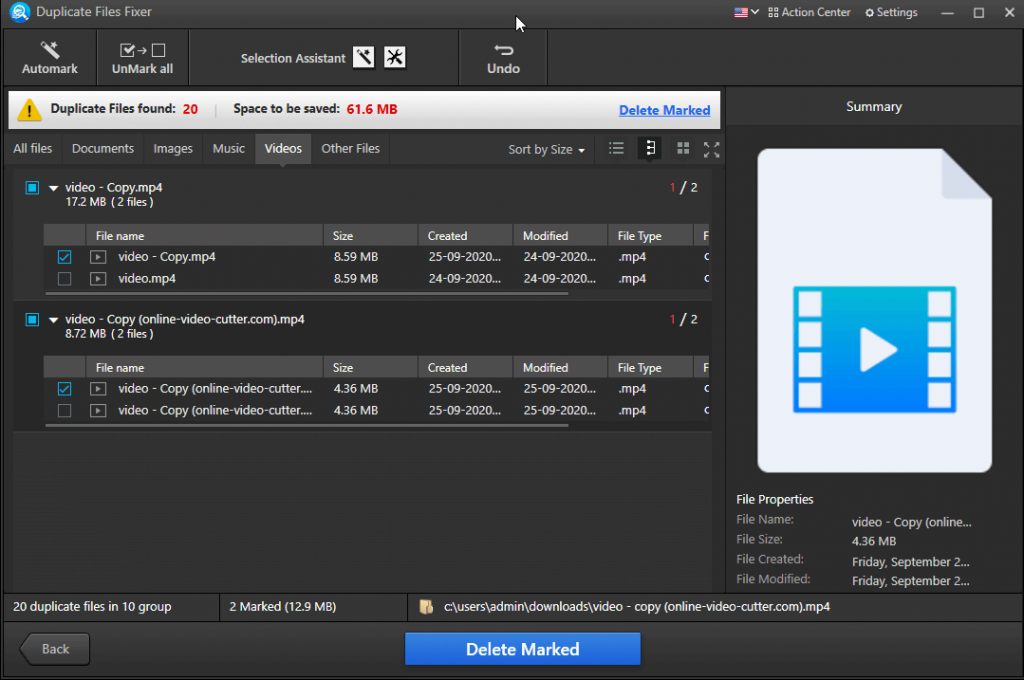Open Action Center
The width and height of the screenshot is (1024, 680).
[x=809, y=12]
